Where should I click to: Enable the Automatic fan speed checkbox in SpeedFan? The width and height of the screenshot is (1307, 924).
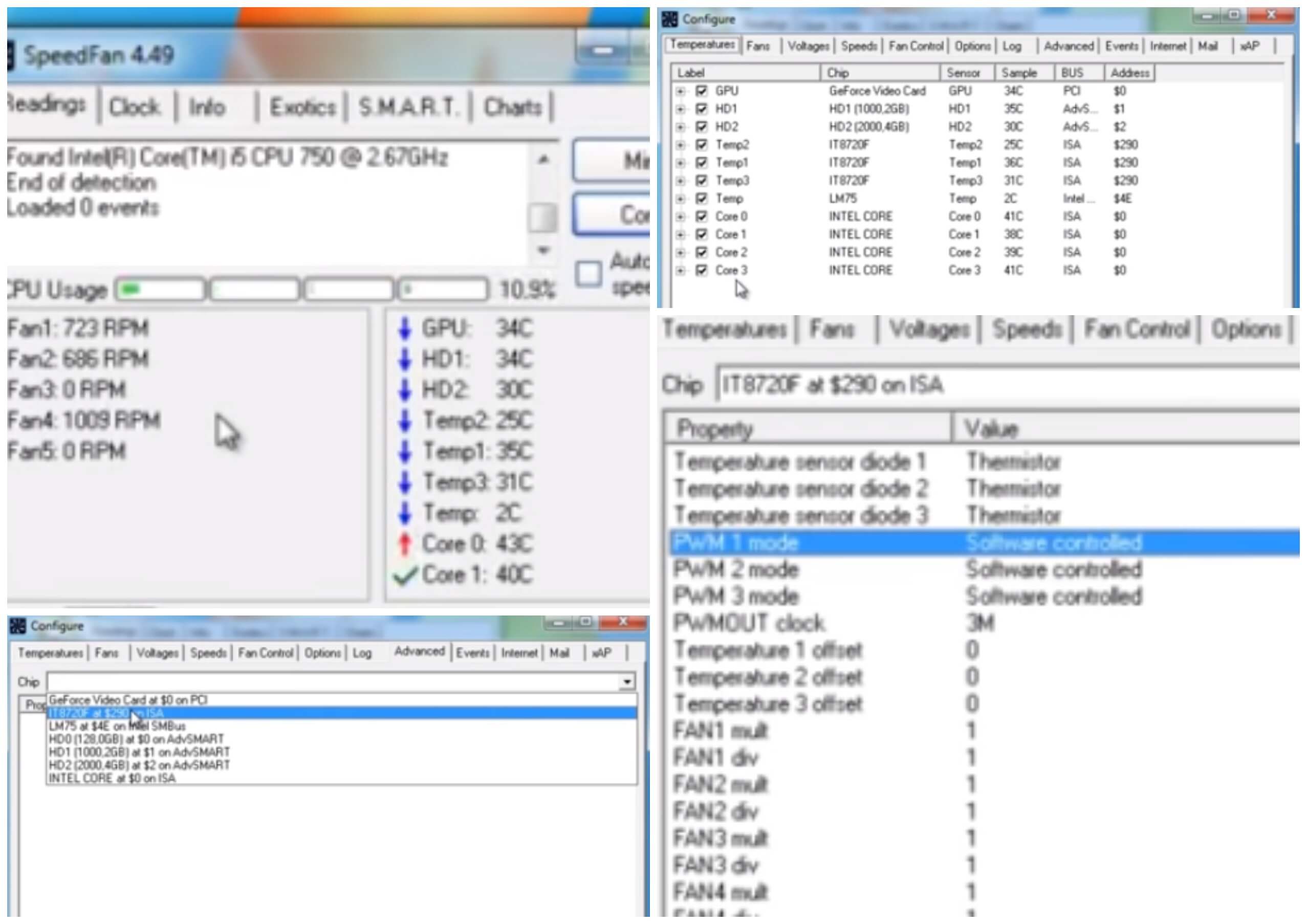click(x=588, y=274)
